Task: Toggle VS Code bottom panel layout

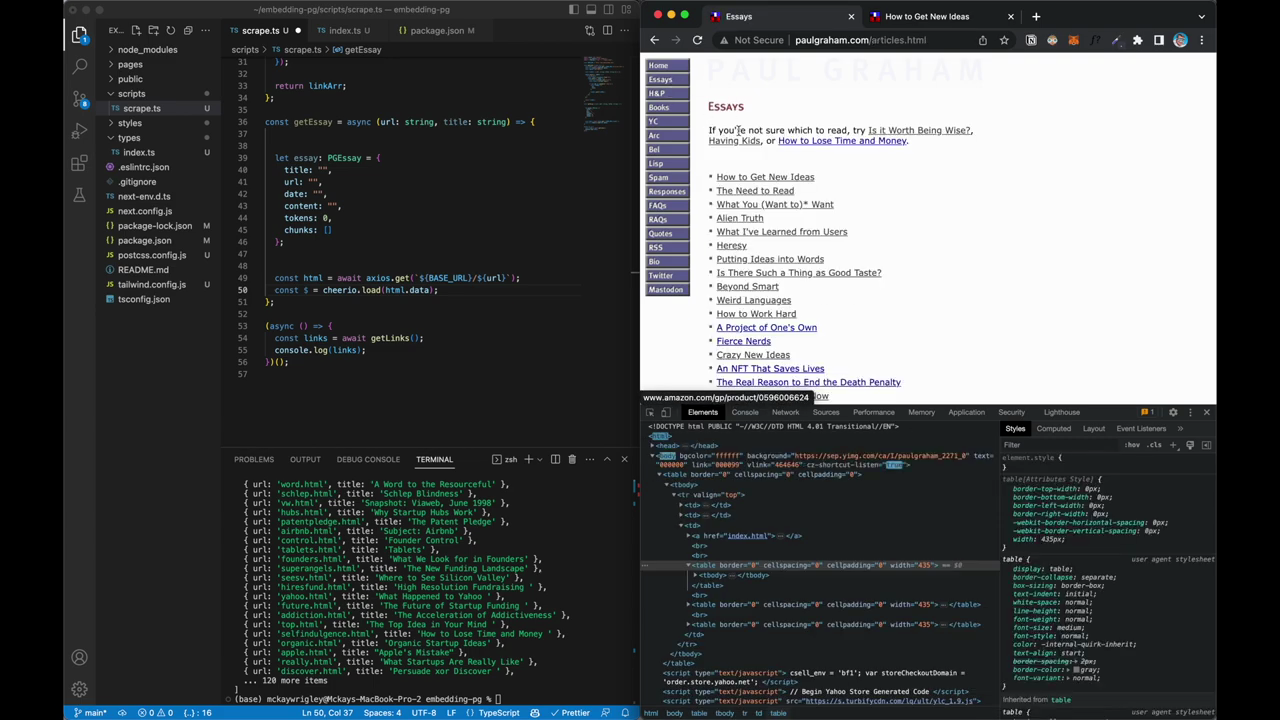Action: pos(591,10)
